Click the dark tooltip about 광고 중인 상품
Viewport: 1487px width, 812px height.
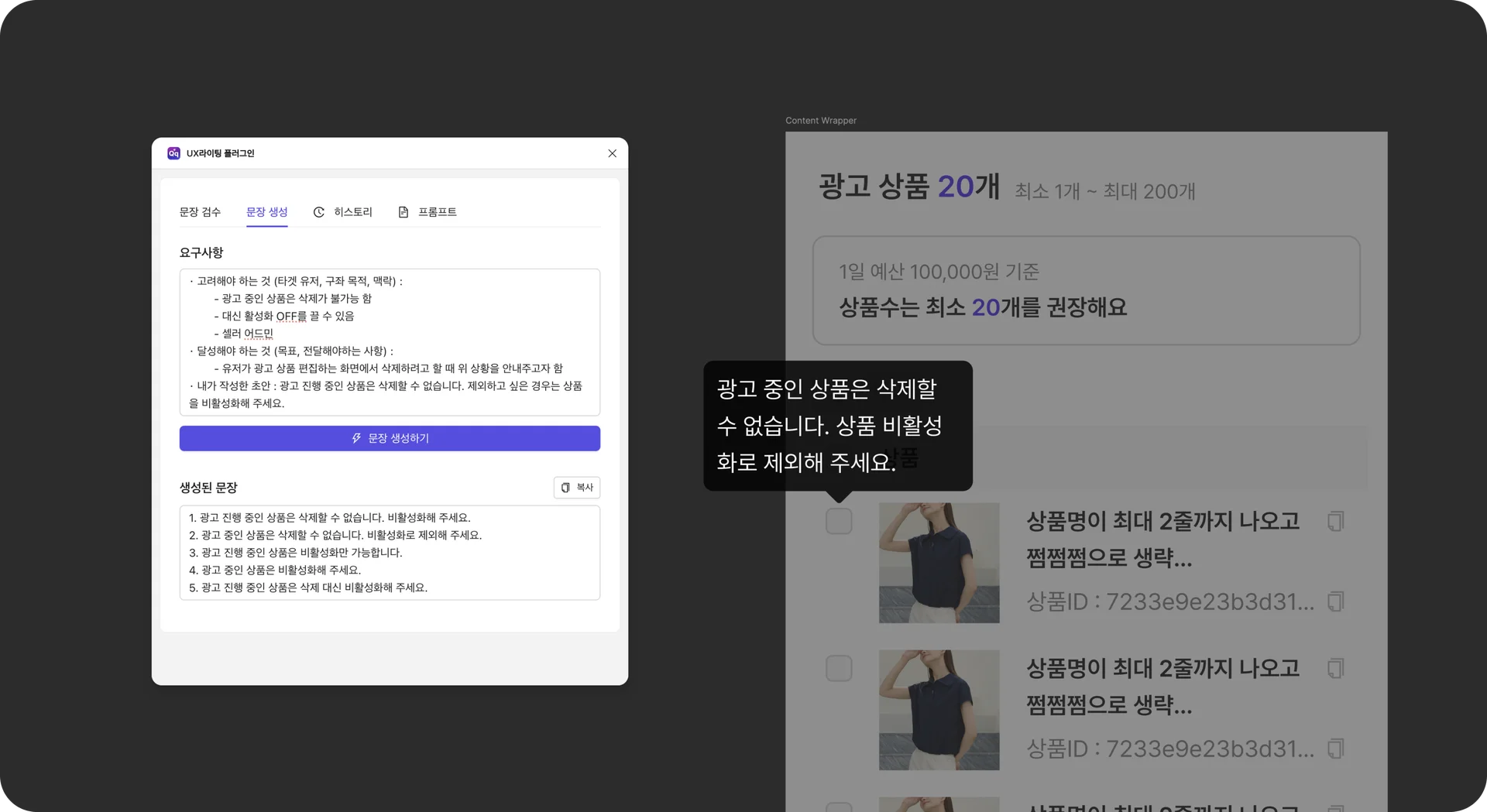[838, 426]
